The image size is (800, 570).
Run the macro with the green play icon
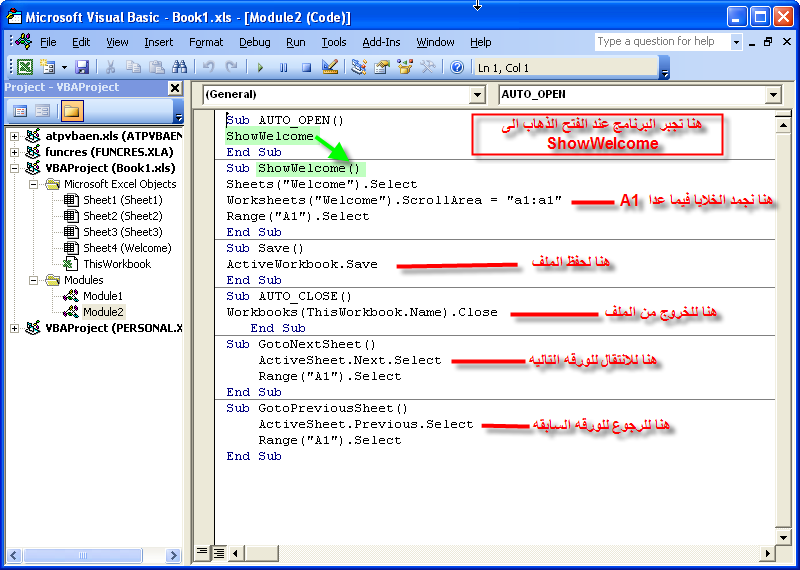pos(260,67)
